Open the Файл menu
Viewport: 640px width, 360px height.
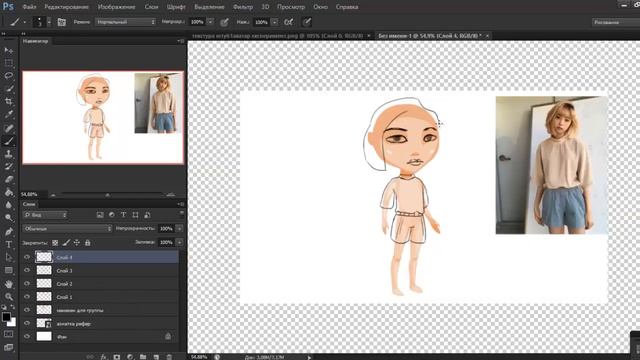(29, 7)
